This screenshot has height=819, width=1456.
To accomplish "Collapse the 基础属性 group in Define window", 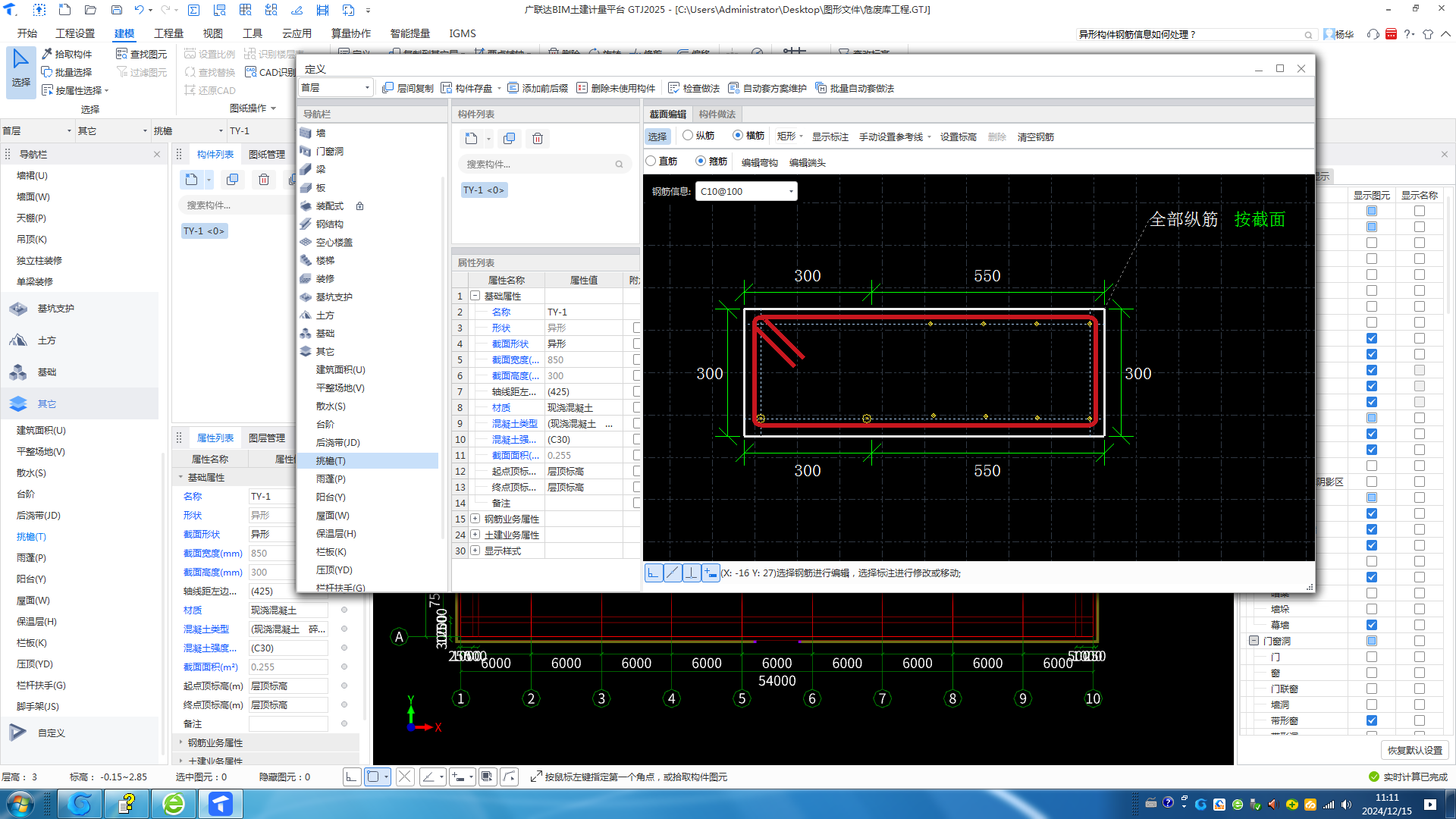I will click(475, 296).
